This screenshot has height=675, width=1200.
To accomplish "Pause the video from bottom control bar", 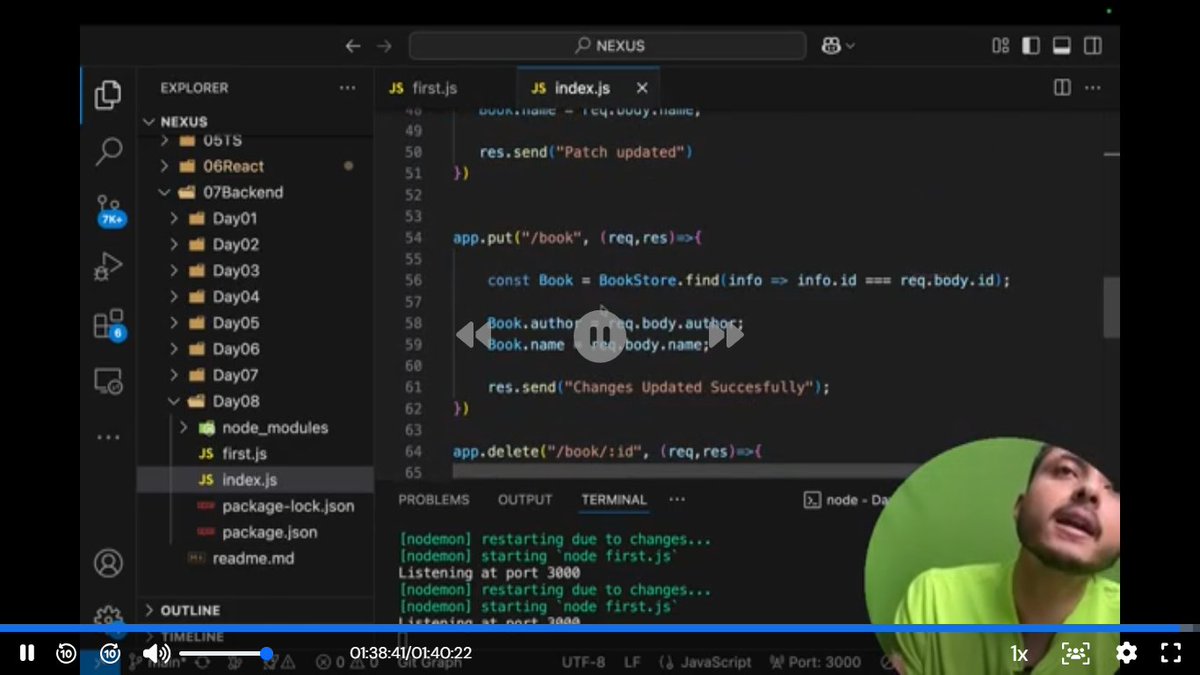I will pos(27,653).
